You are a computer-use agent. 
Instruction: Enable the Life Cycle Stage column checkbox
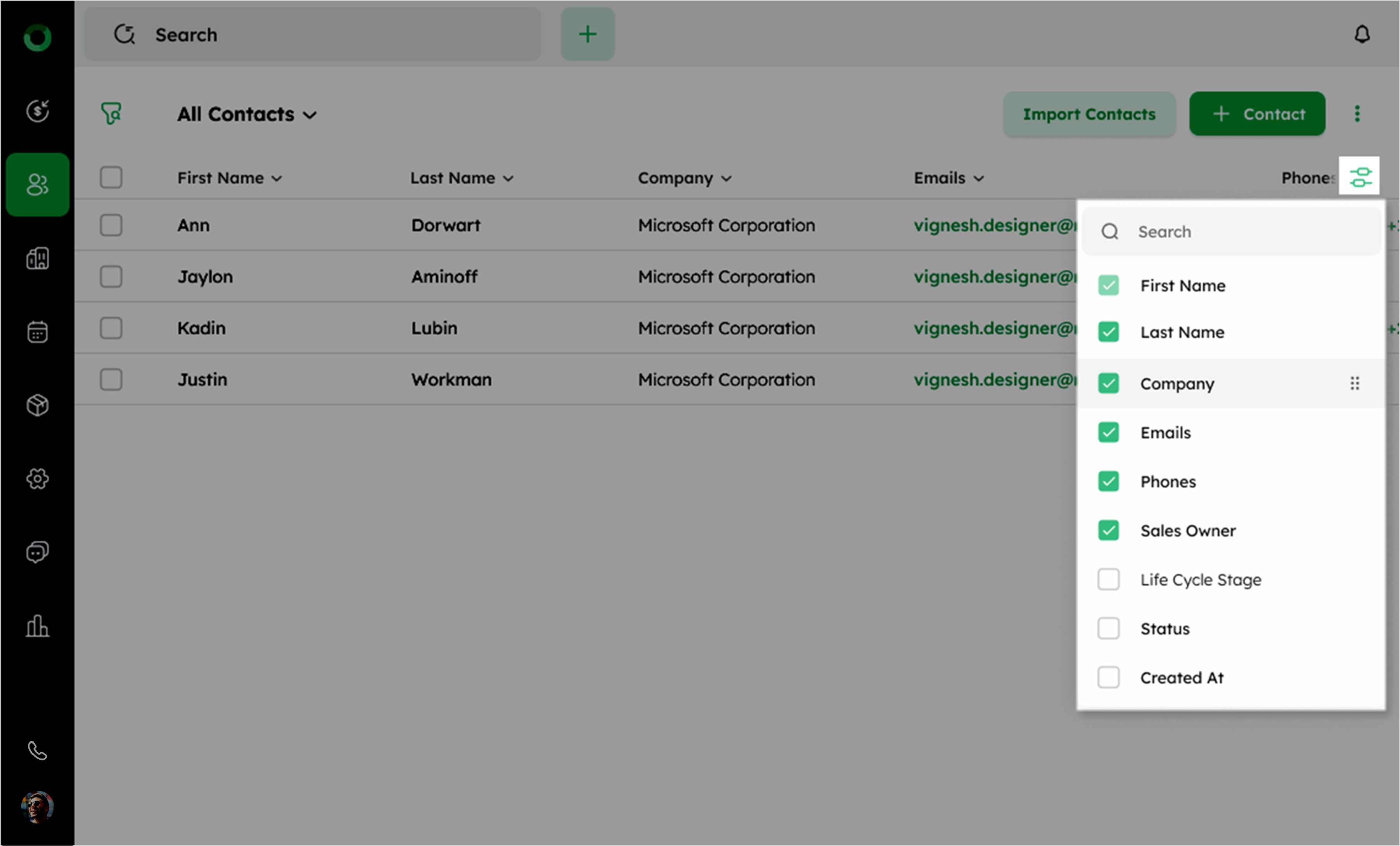coord(1108,580)
